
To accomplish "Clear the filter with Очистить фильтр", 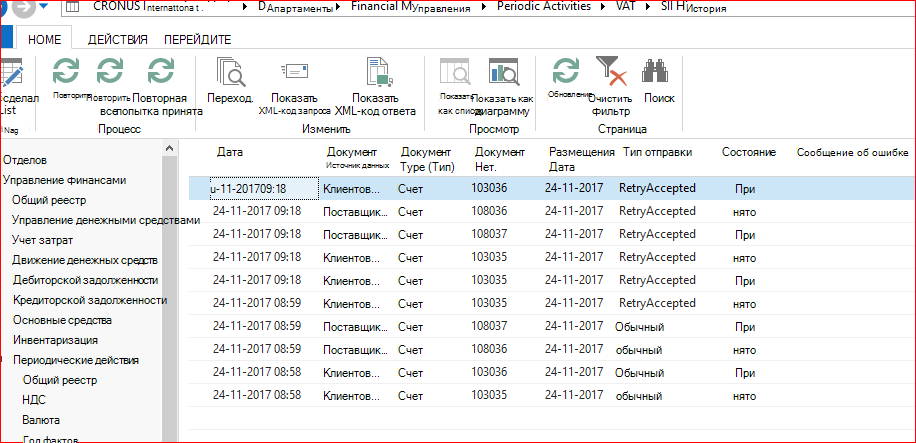I will point(611,71).
